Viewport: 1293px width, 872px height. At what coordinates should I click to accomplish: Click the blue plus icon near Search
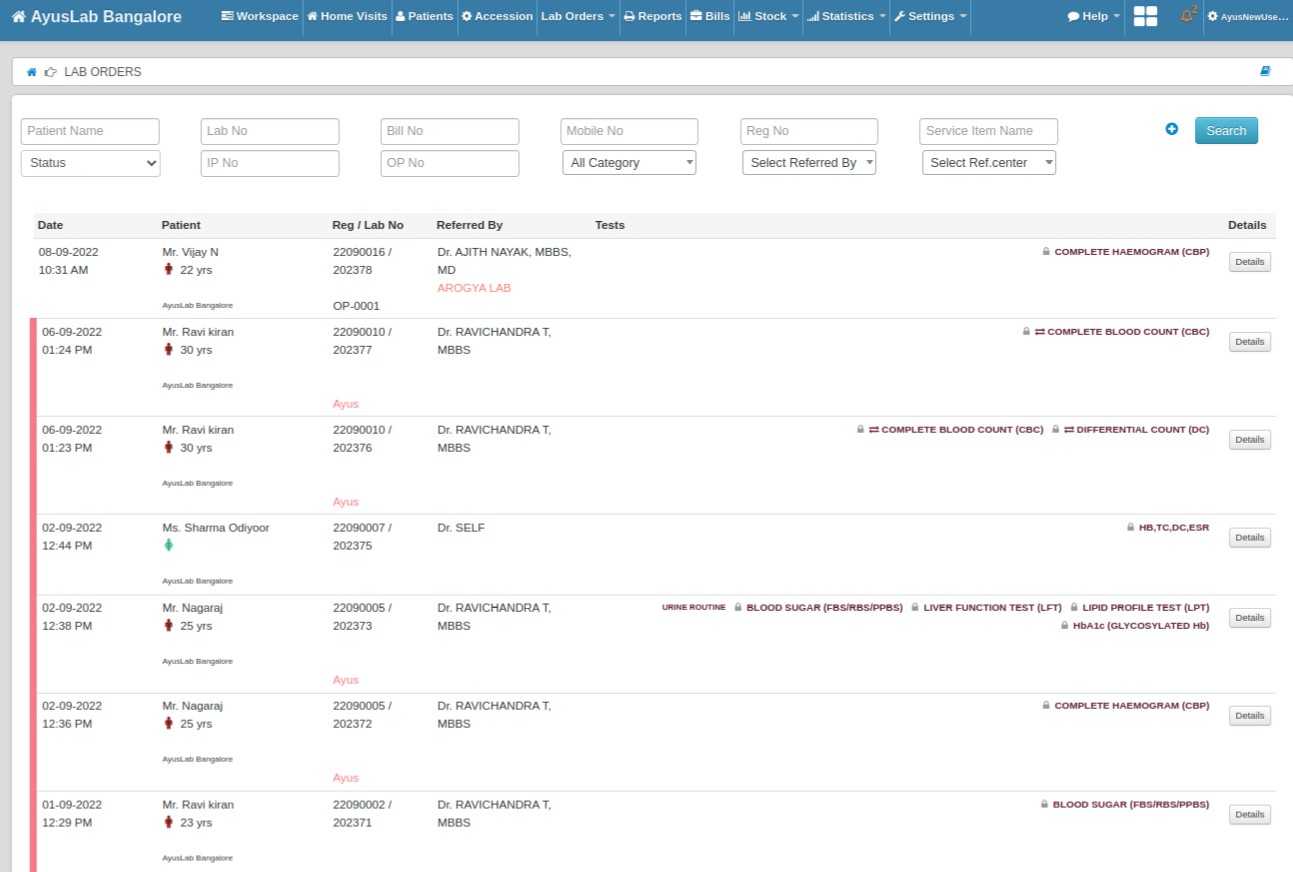[1171, 129]
